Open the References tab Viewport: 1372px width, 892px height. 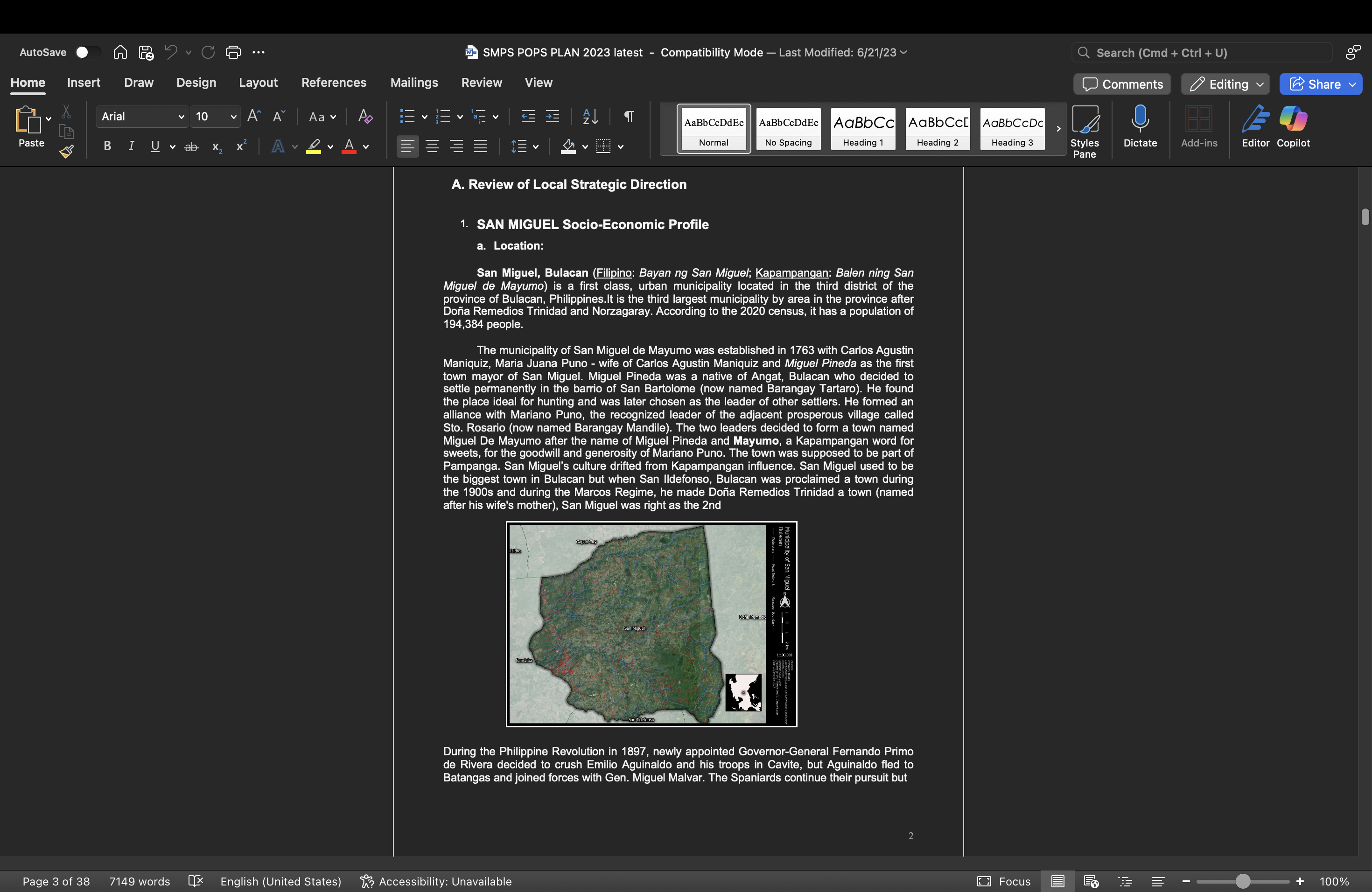(x=334, y=83)
